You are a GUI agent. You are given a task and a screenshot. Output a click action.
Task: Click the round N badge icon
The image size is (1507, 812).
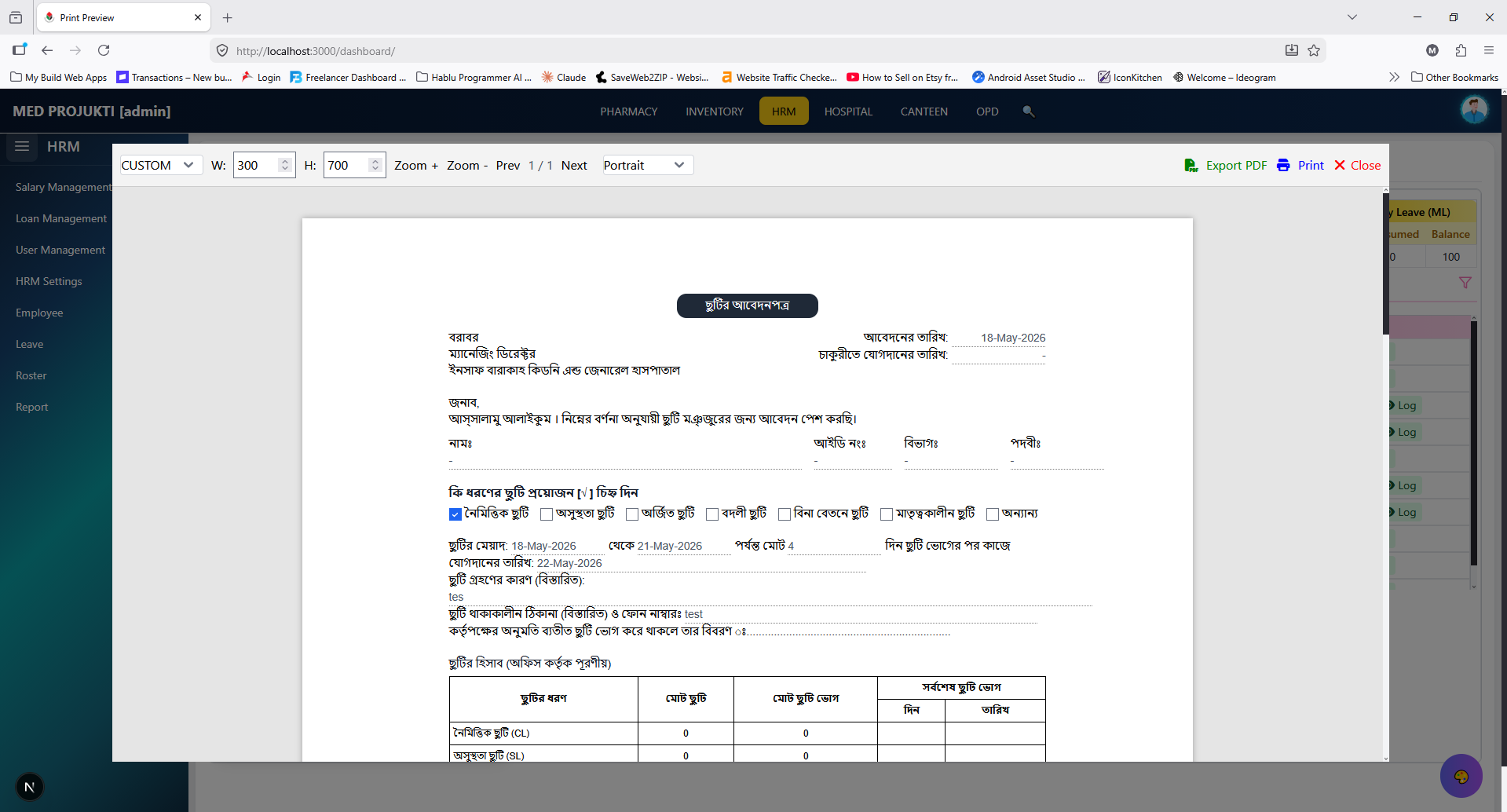[30, 787]
